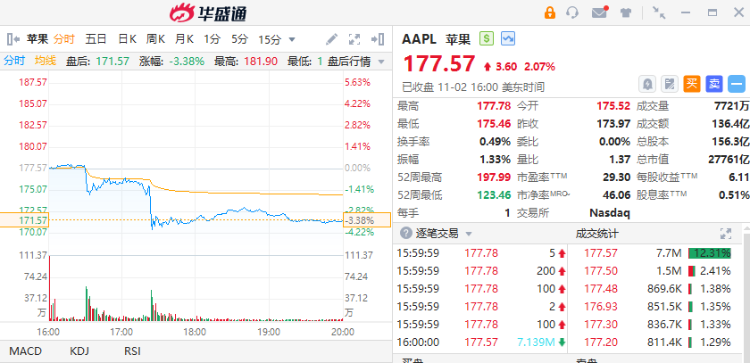Expand chart to fullscreen icon
The height and width of the screenshot is (363, 750).
pyautogui.click(x=354, y=39)
